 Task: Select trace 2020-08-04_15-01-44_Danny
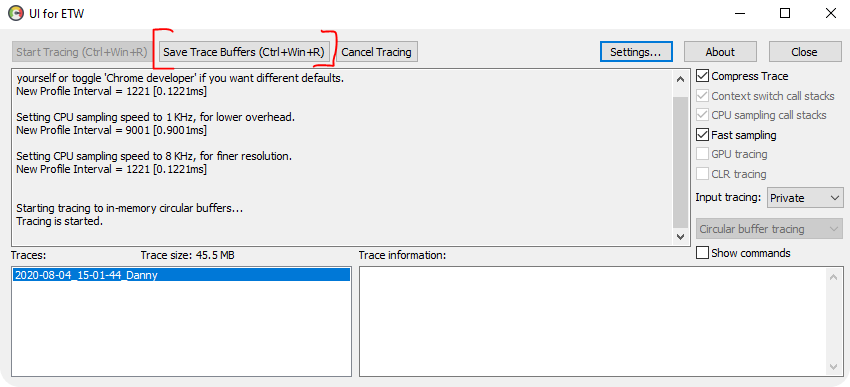(181, 275)
